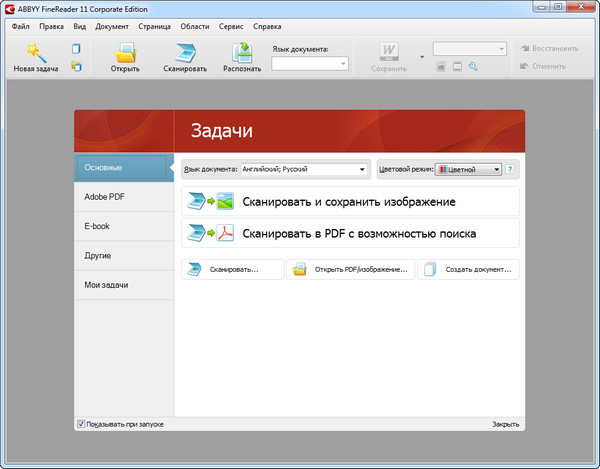The height and width of the screenshot is (469, 600).
Task: Click Сканировать в PDF с возможностью поиска
Action: click(x=350, y=233)
